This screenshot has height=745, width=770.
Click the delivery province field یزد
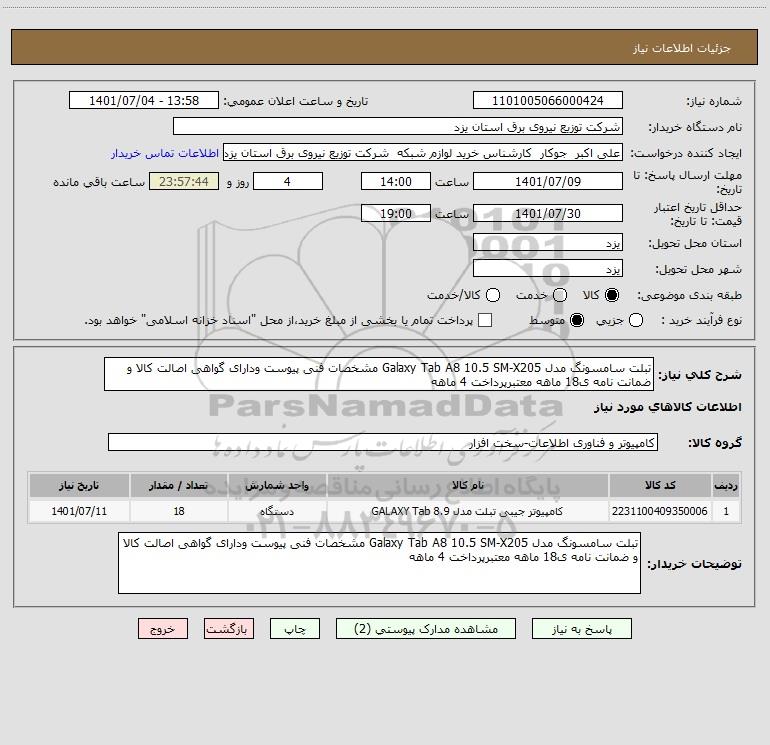[548, 243]
